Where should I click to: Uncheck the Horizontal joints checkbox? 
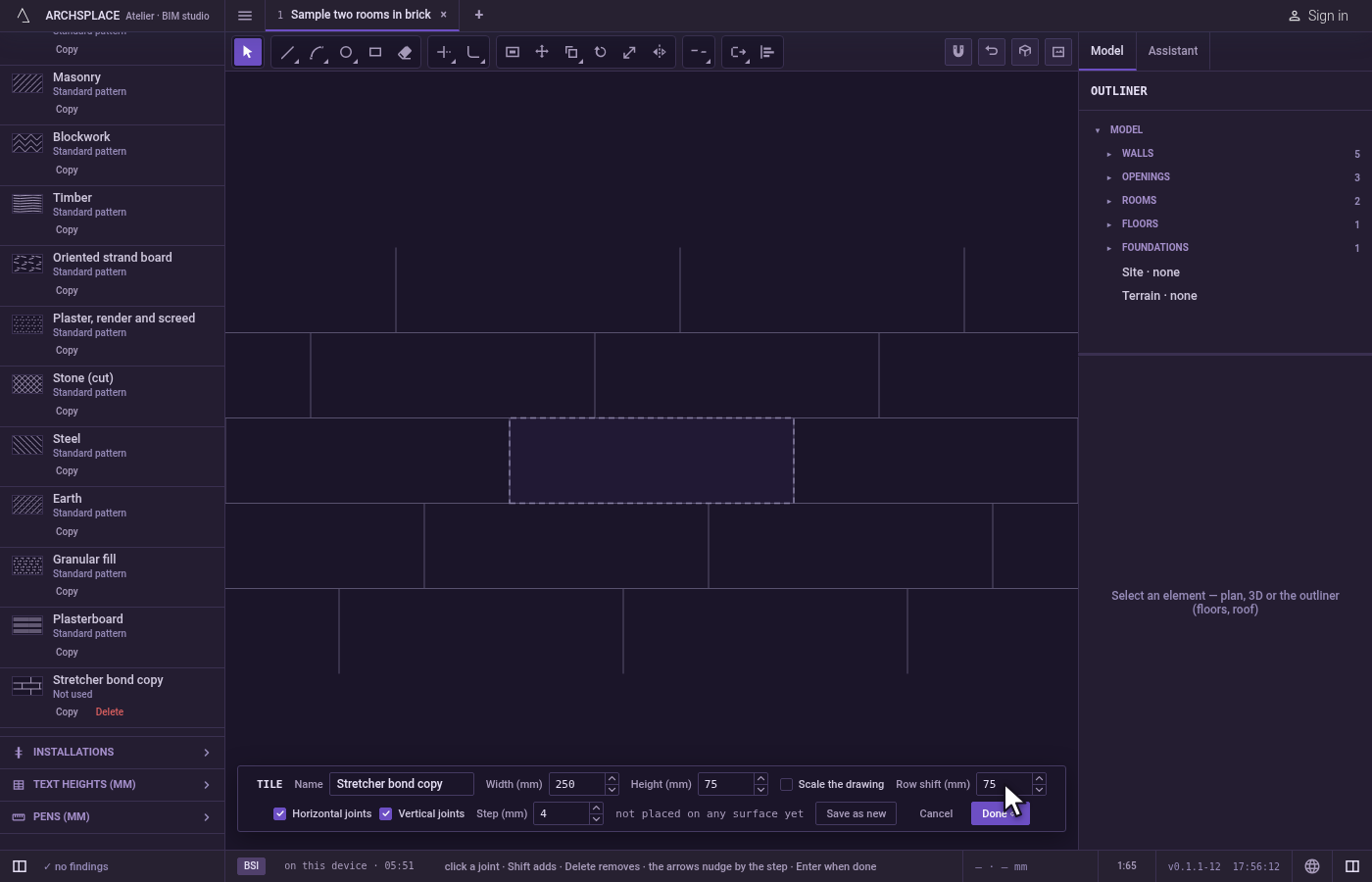(x=280, y=813)
